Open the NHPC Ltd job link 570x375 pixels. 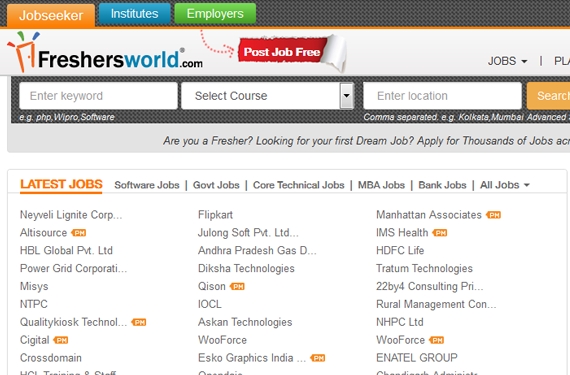400,322
